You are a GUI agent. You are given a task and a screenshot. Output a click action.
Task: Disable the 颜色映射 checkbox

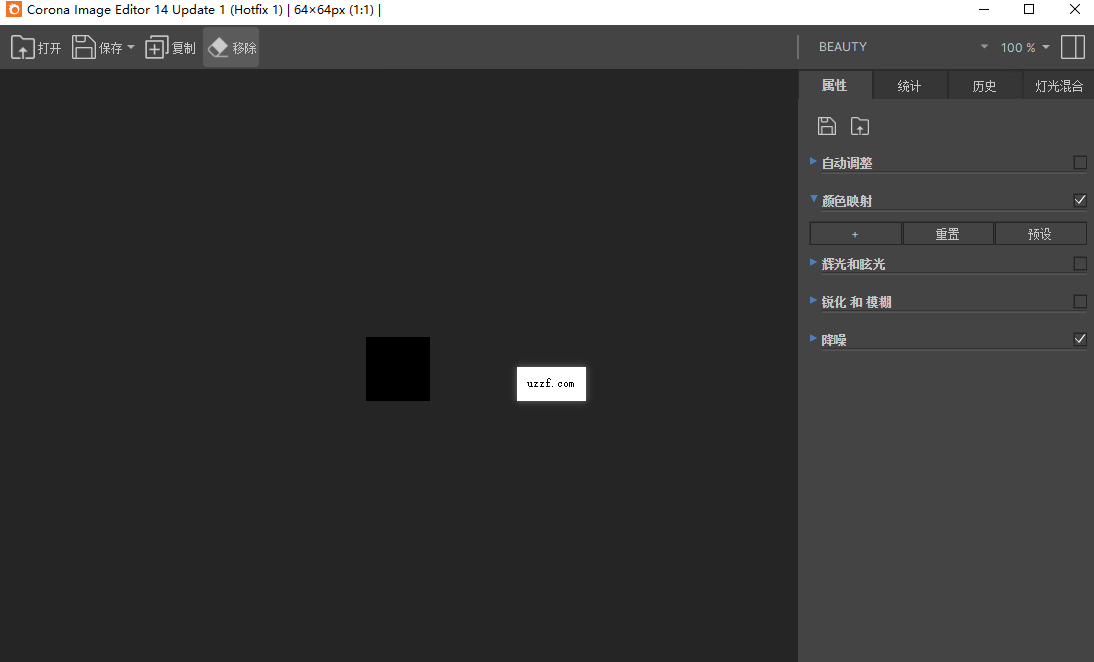tap(1080, 200)
